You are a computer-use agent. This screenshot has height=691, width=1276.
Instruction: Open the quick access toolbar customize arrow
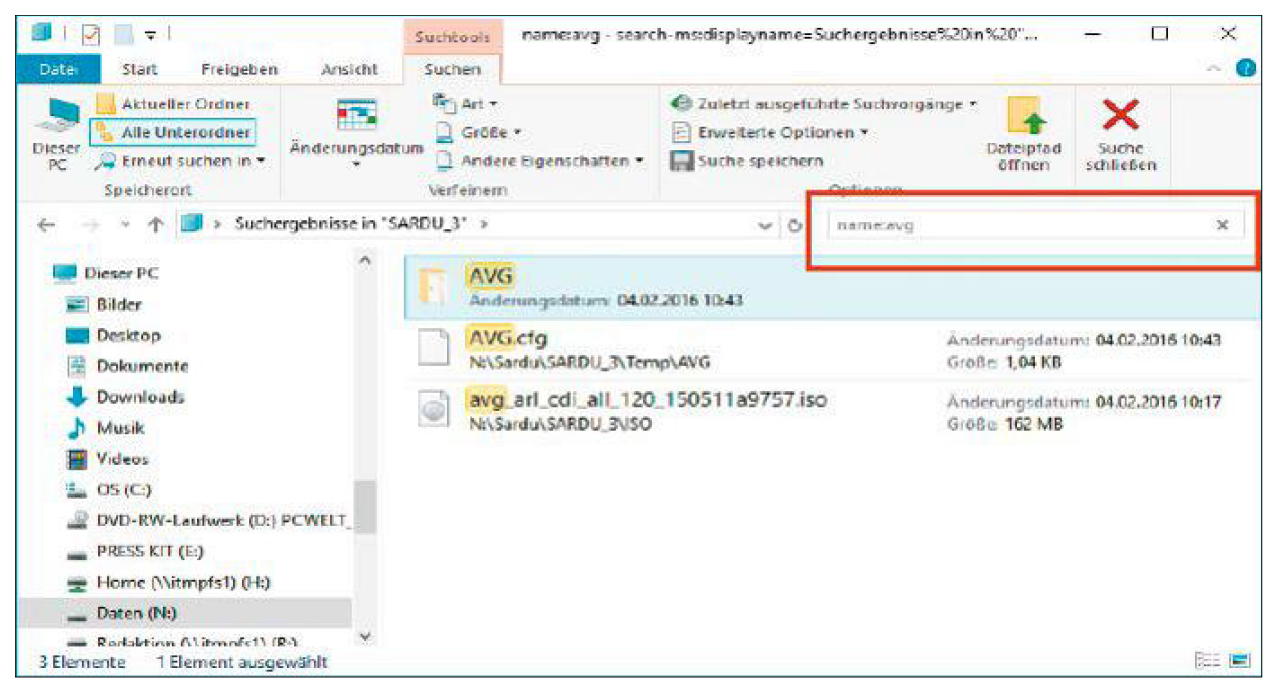[x=153, y=35]
